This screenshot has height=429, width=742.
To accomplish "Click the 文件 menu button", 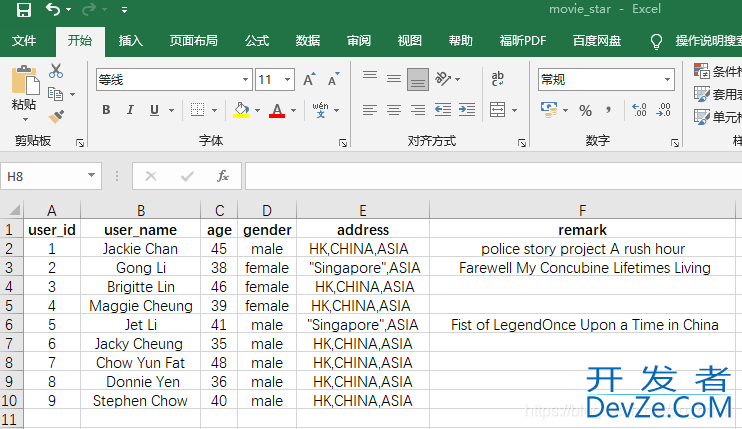I will coord(24,41).
